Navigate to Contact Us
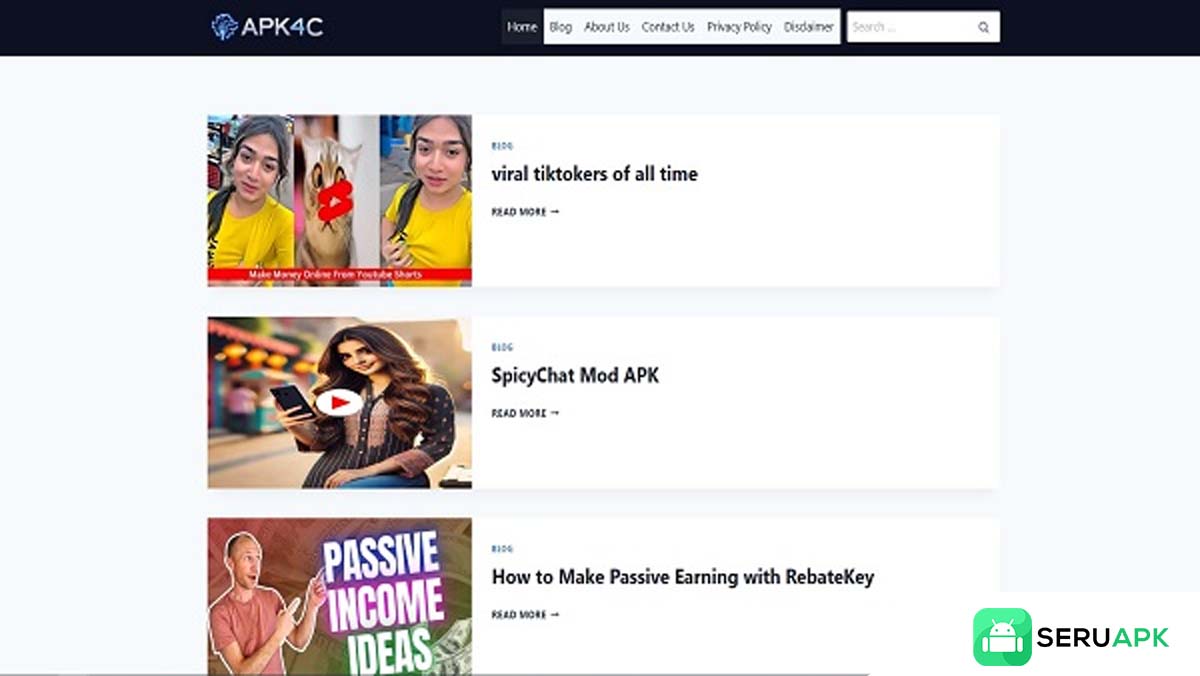Image resolution: width=1200 pixels, height=676 pixels. tap(668, 27)
